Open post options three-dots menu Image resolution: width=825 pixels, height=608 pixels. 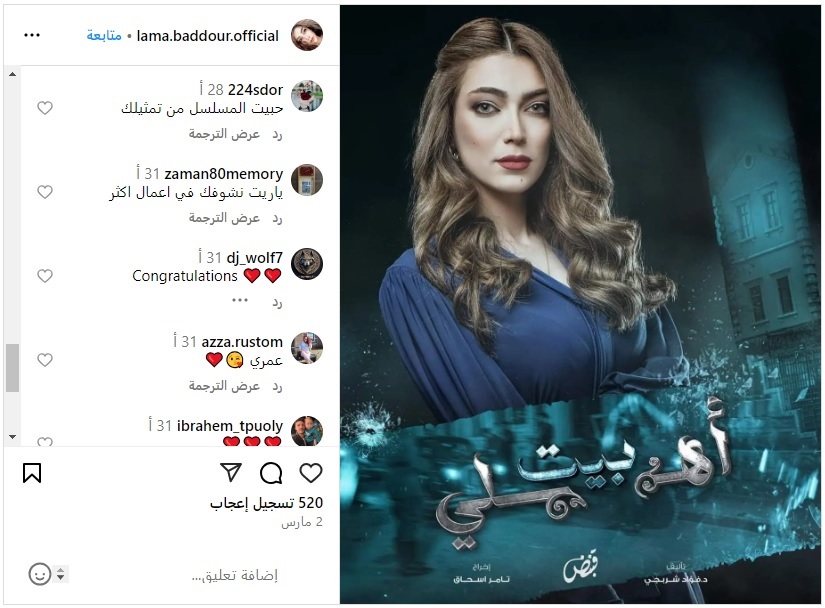point(32,35)
